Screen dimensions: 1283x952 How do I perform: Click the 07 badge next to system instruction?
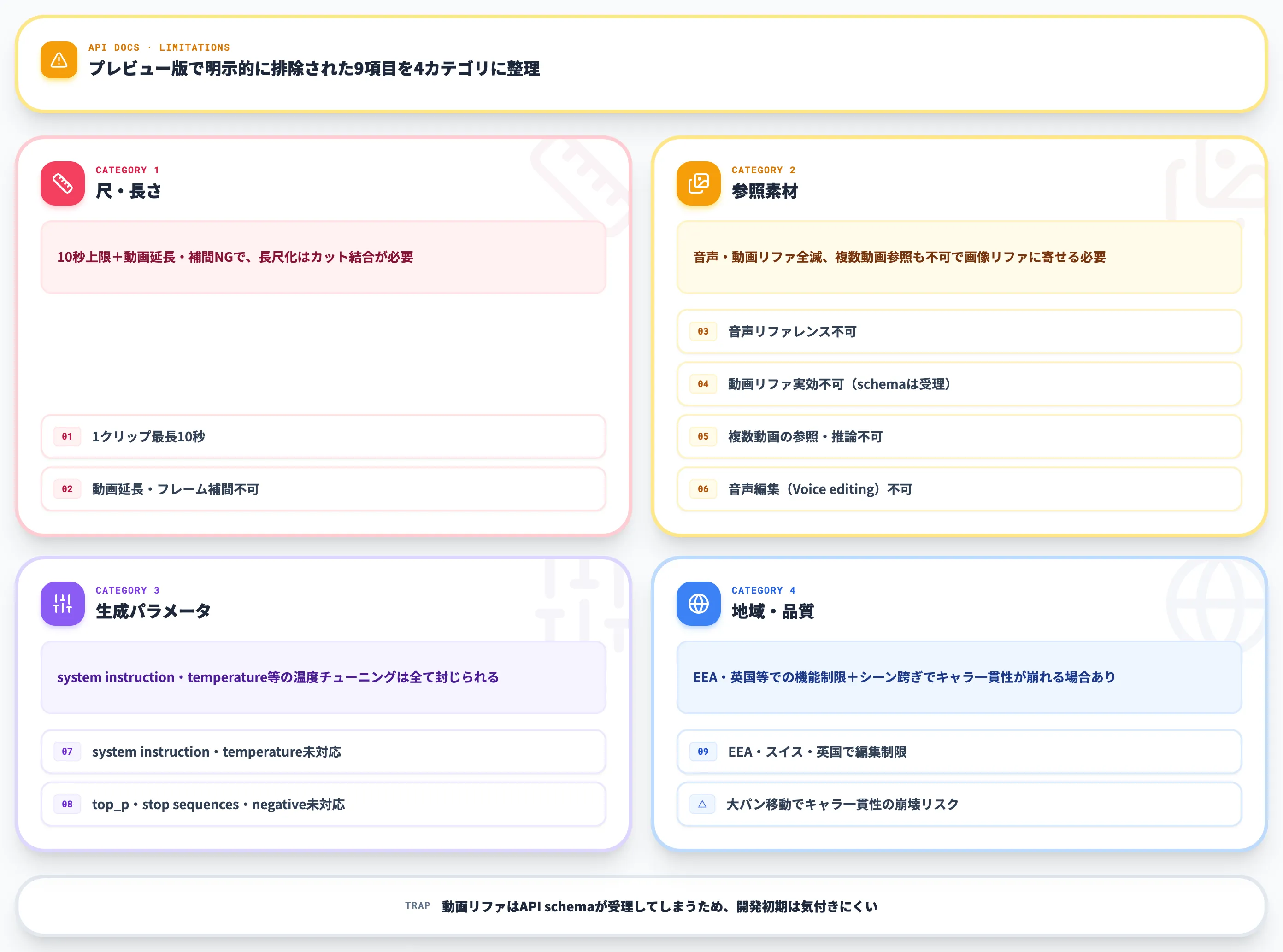[x=67, y=752]
